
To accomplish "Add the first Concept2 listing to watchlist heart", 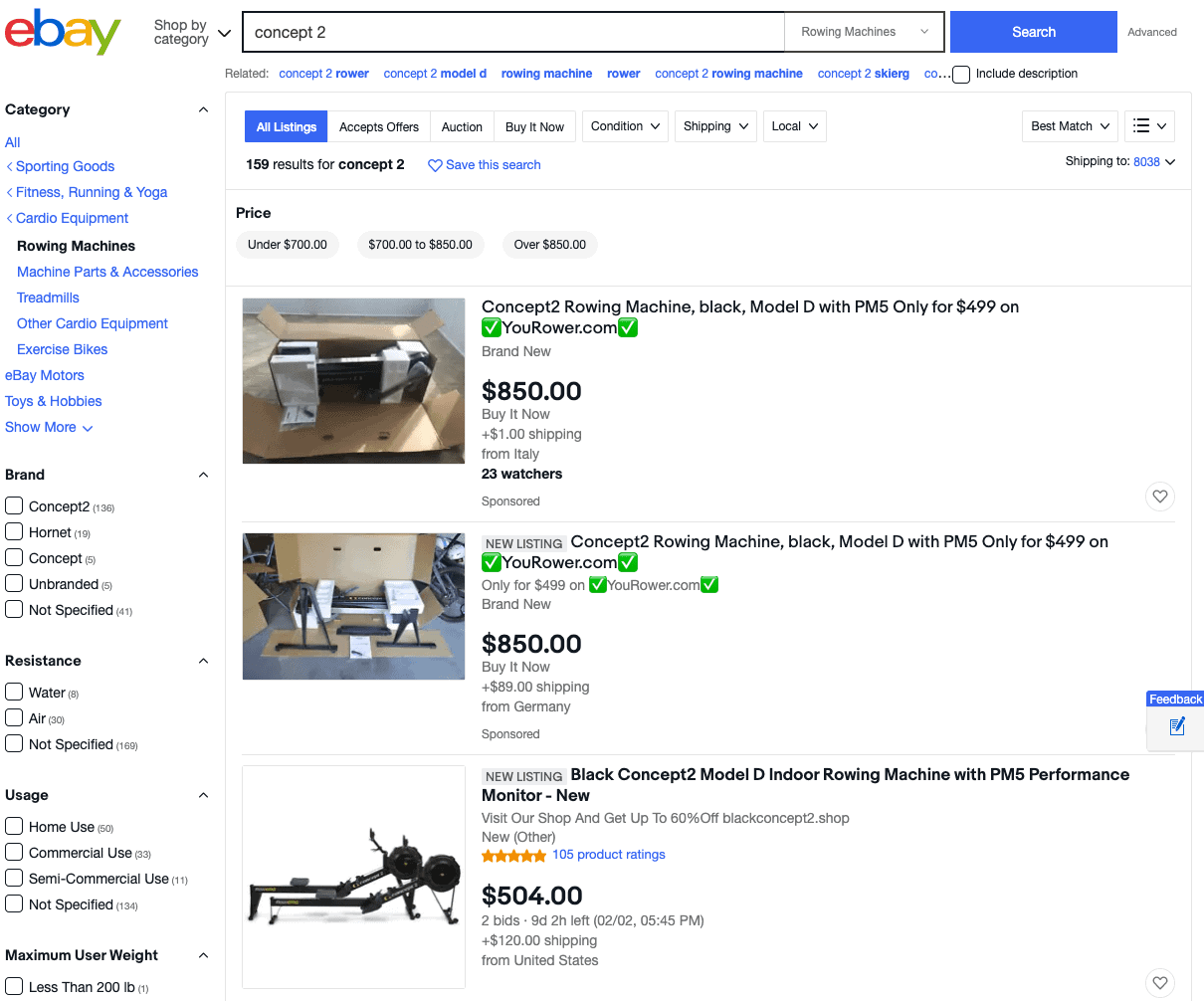I will (1159, 496).
